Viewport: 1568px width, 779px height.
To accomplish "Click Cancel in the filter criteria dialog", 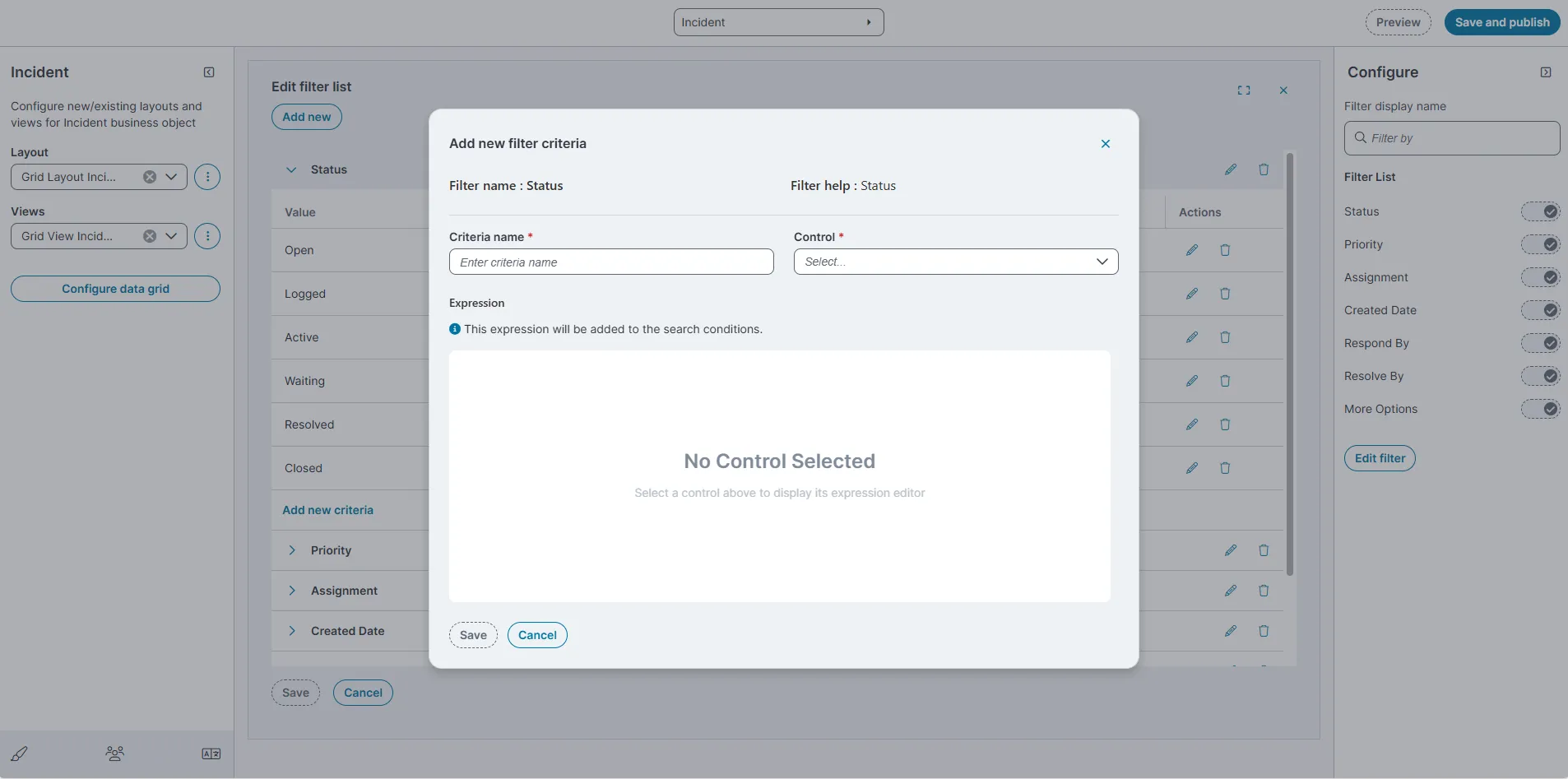I will (537, 635).
